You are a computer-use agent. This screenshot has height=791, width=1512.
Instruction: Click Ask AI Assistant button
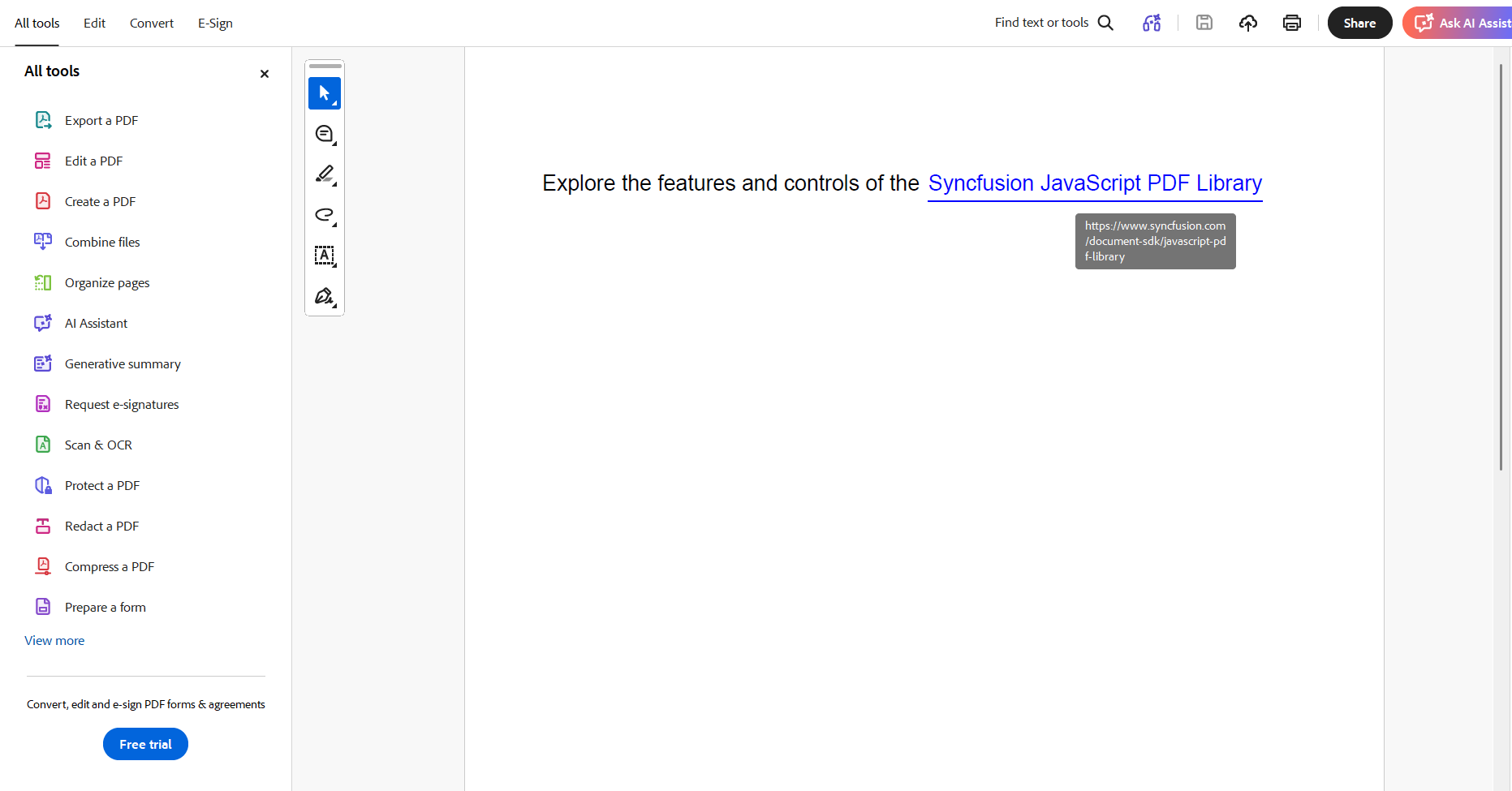point(1458,23)
